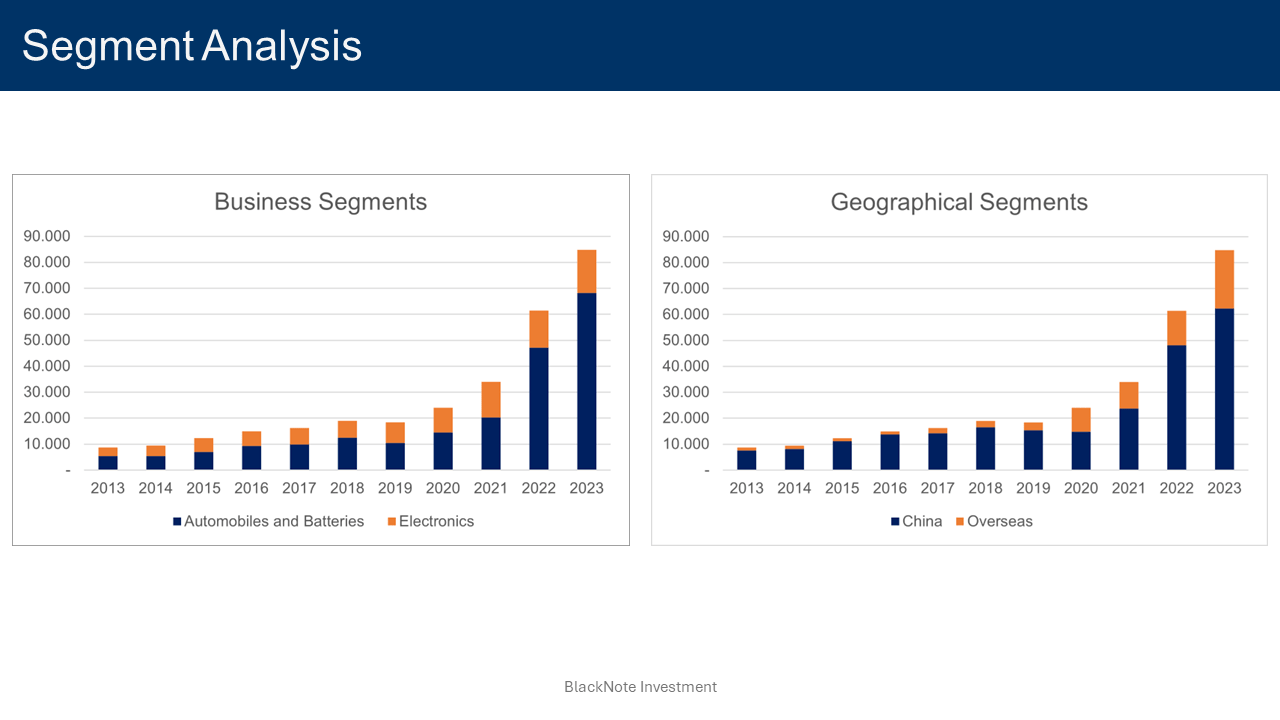
Task: Select the Business Segments chart title
Action: tap(320, 201)
